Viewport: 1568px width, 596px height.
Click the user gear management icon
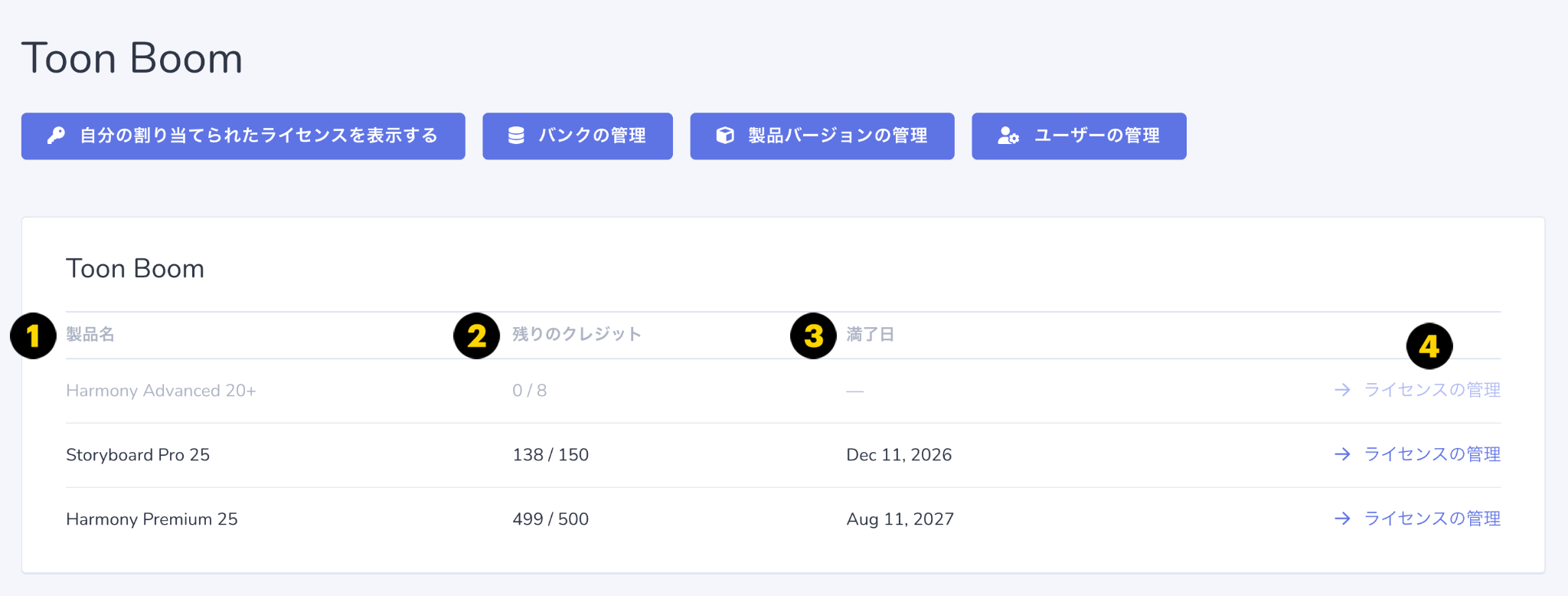[1008, 136]
